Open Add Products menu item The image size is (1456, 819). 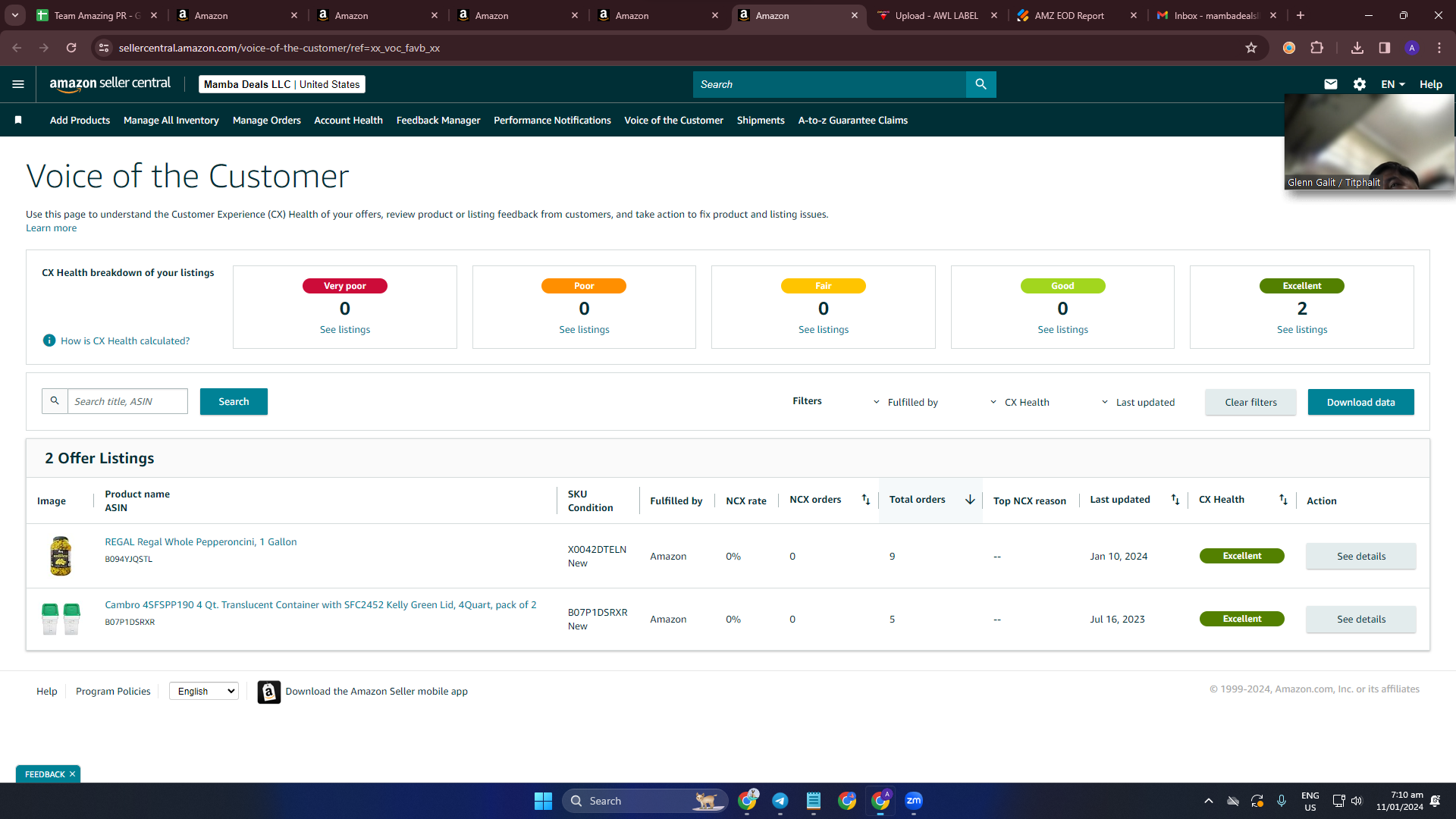[x=80, y=121]
